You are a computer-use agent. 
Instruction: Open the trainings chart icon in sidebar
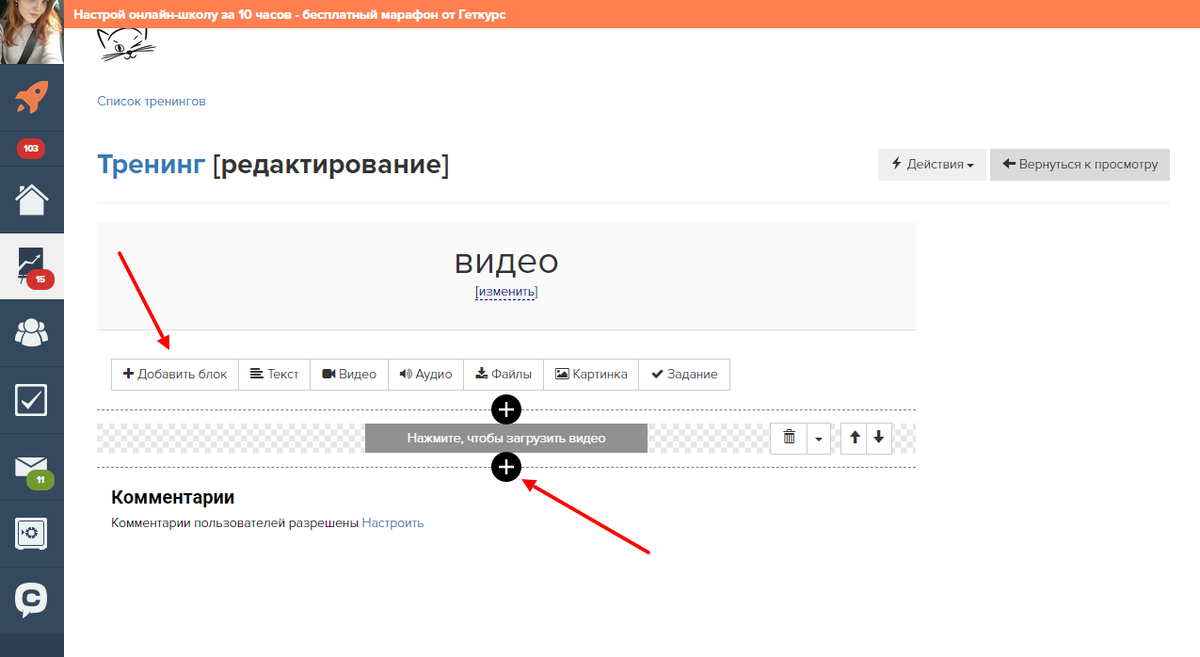pyautogui.click(x=31, y=265)
